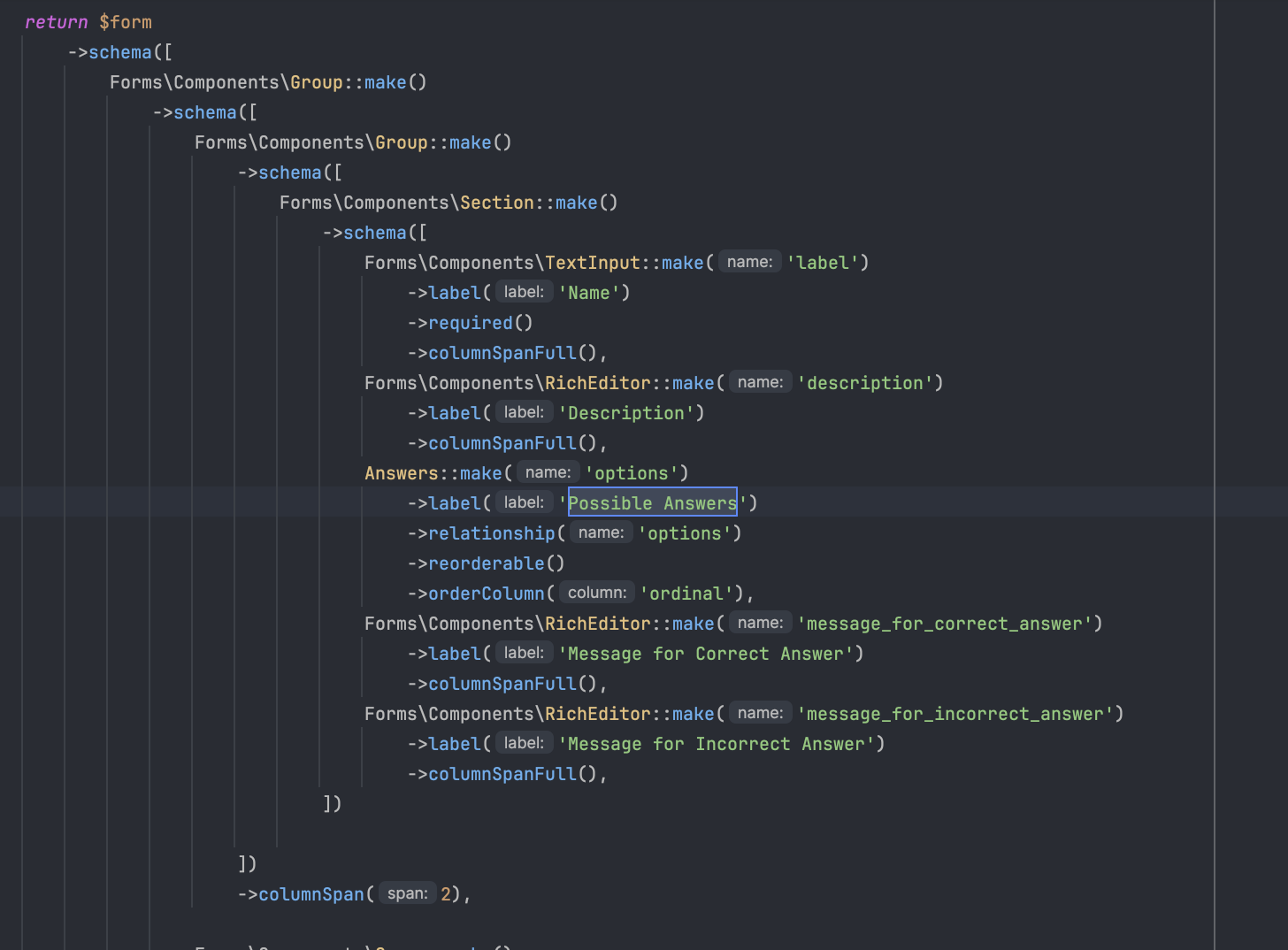
Task: Select the 'Description' label string
Action: [x=626, y=413]
